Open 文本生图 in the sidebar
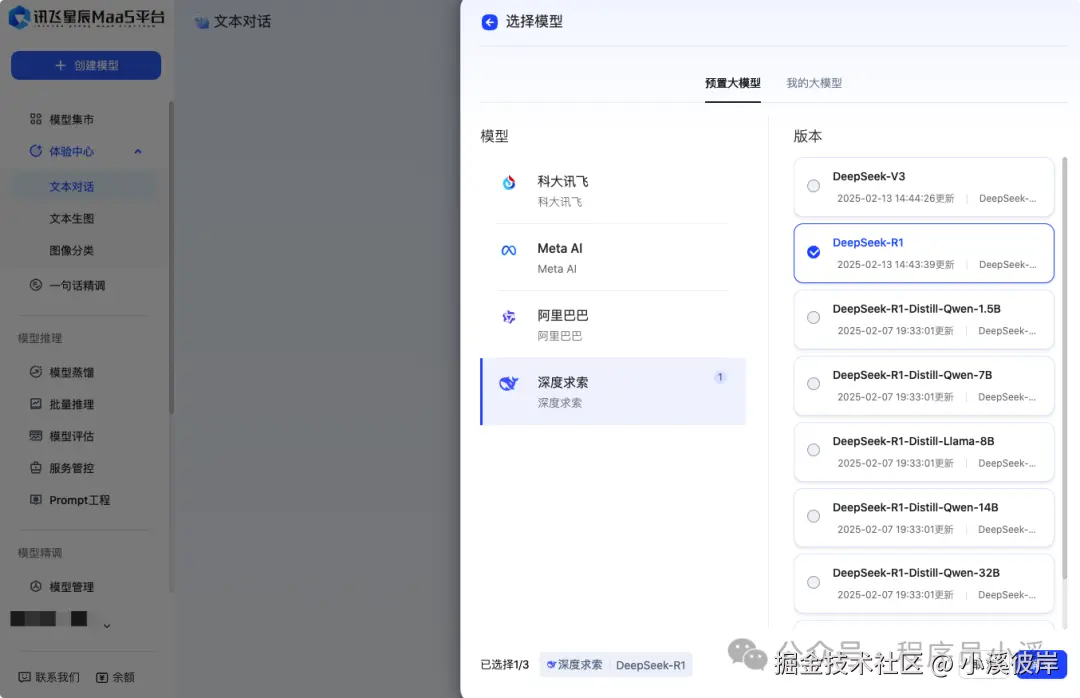The width and height of the screenshot is (1080, 698). click(x=72, y=218)
